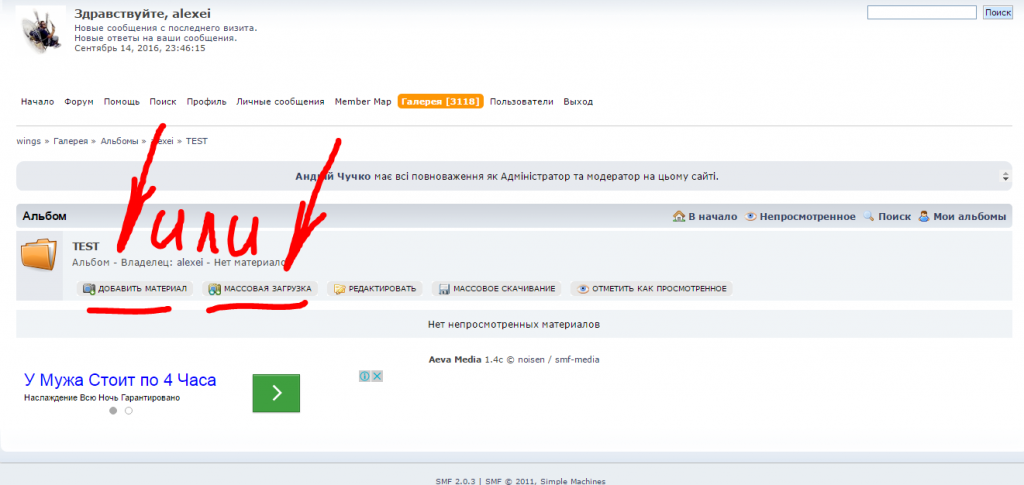Screen dimensions: 1024x485
Task: Click the orange TEST album folder icon
Action: (x=40, y=254)
